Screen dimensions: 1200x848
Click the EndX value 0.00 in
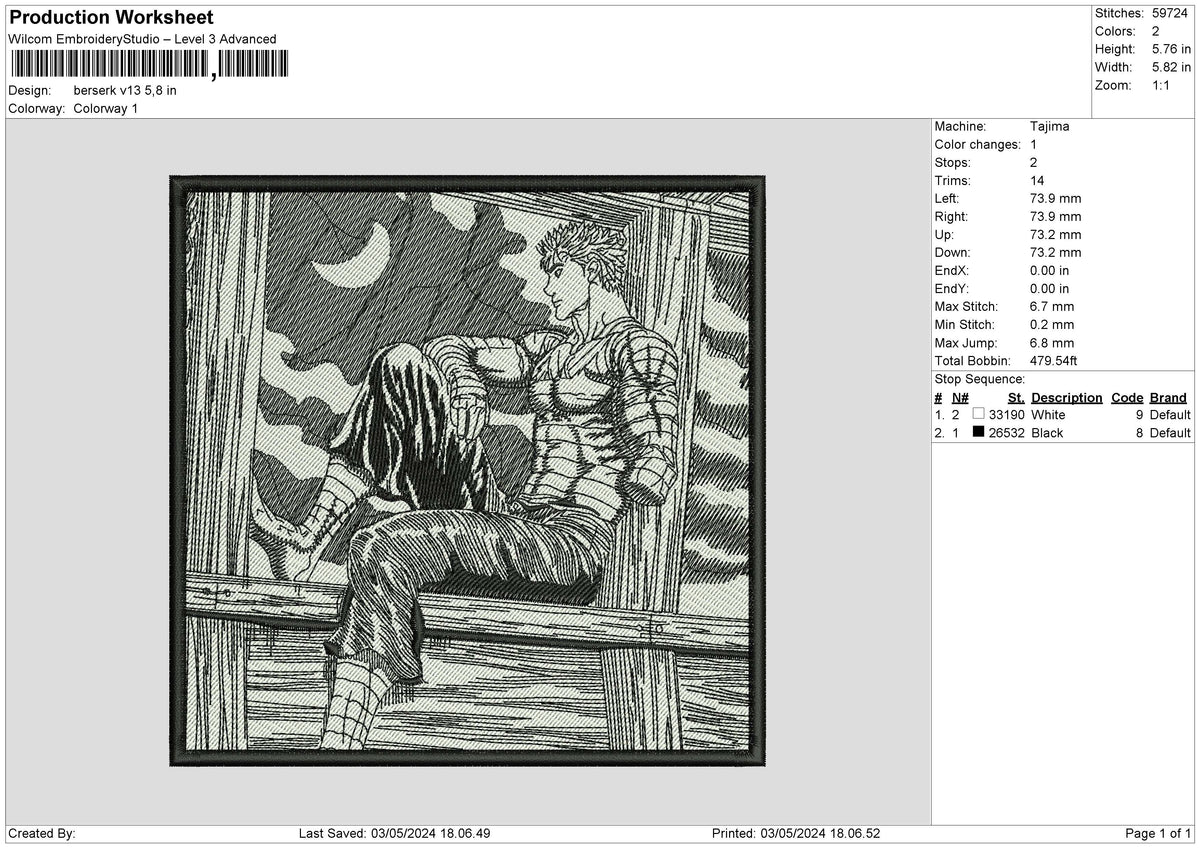[1049, 270]
